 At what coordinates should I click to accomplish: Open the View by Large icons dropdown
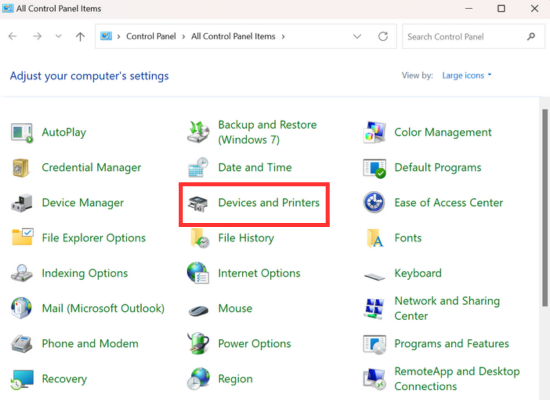coord(467,75)
